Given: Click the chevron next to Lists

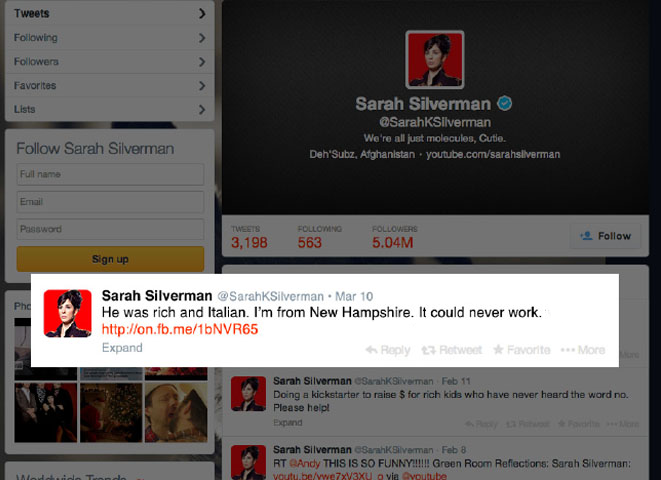Looking at the screenshot, I should [202, 110].
